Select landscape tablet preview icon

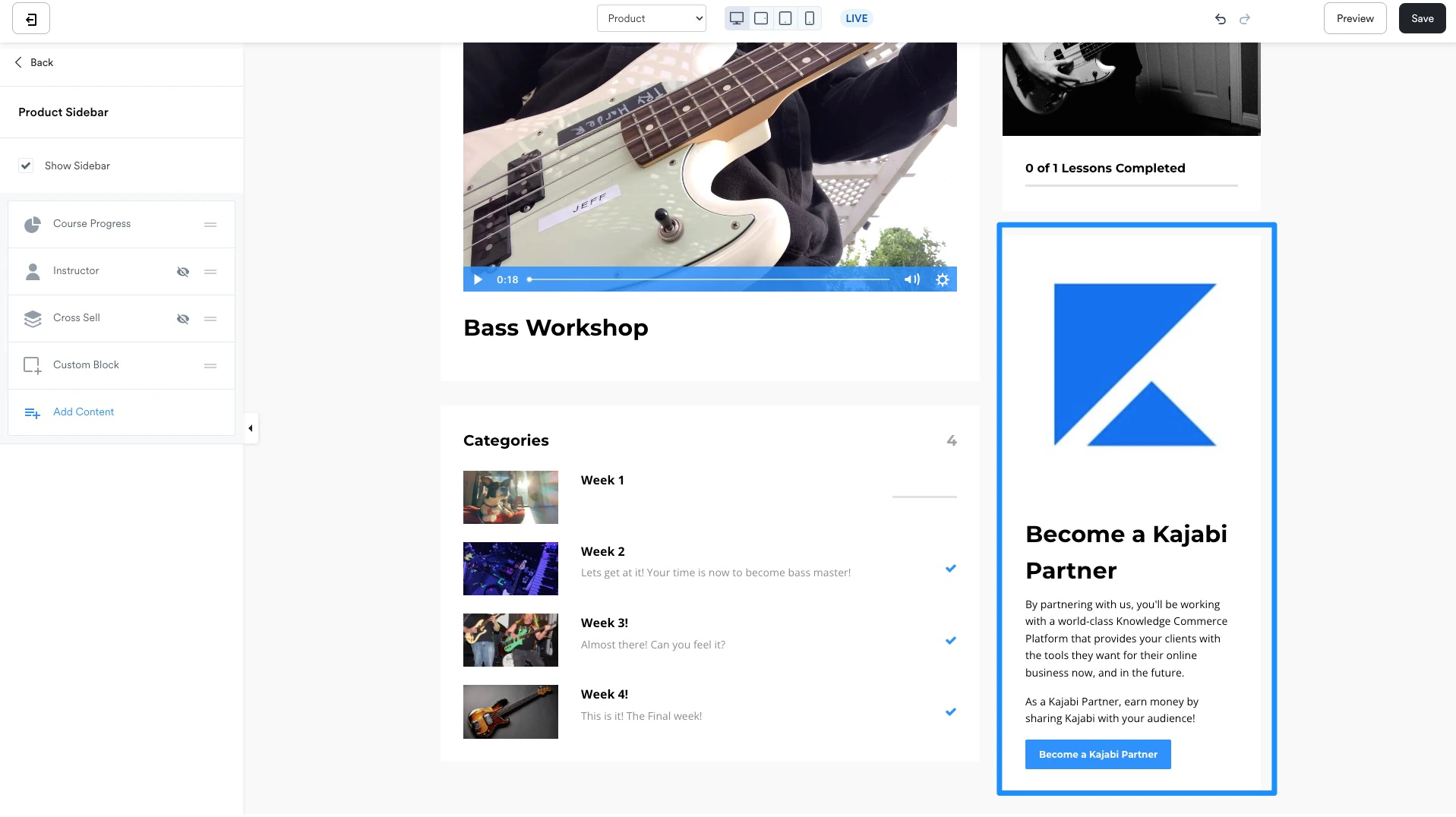pos(761,18)
